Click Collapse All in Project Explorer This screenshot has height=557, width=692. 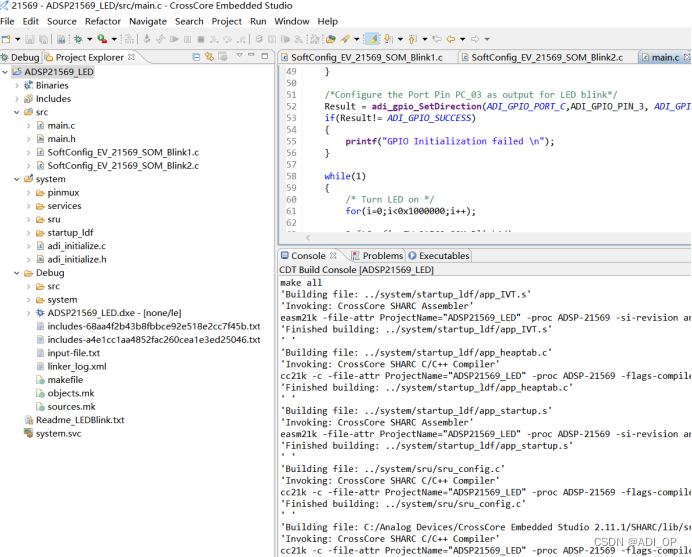196,56
